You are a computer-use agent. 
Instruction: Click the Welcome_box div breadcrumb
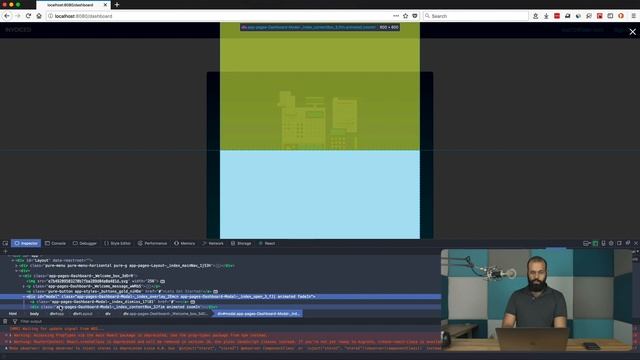[165, 314]
